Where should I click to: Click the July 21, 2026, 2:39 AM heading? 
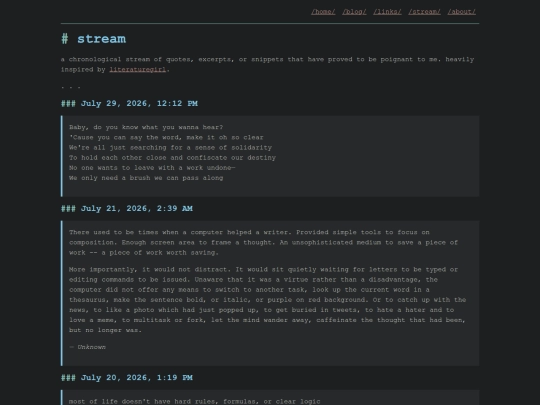tap(127, 209)
